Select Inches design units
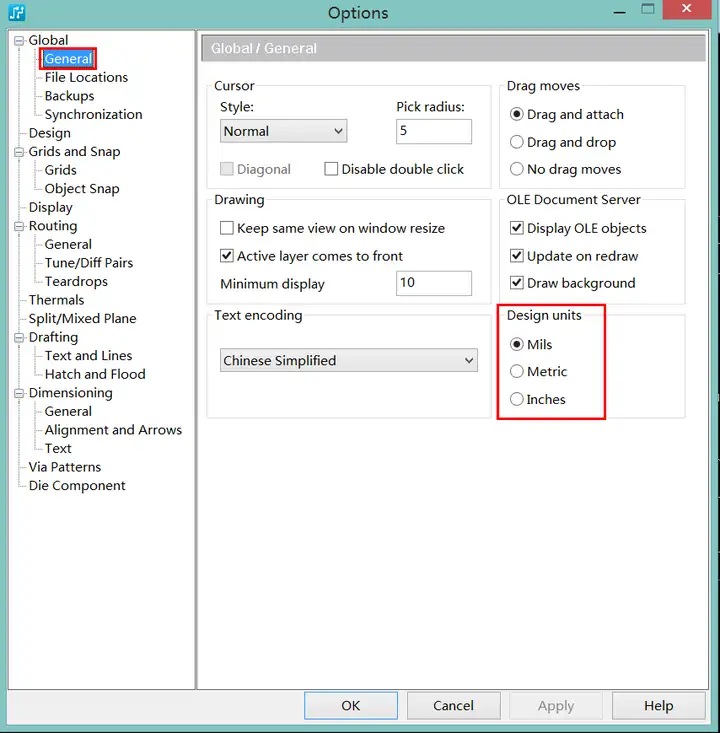The width and height of the screenshot is (720, 733). point(517,399)
